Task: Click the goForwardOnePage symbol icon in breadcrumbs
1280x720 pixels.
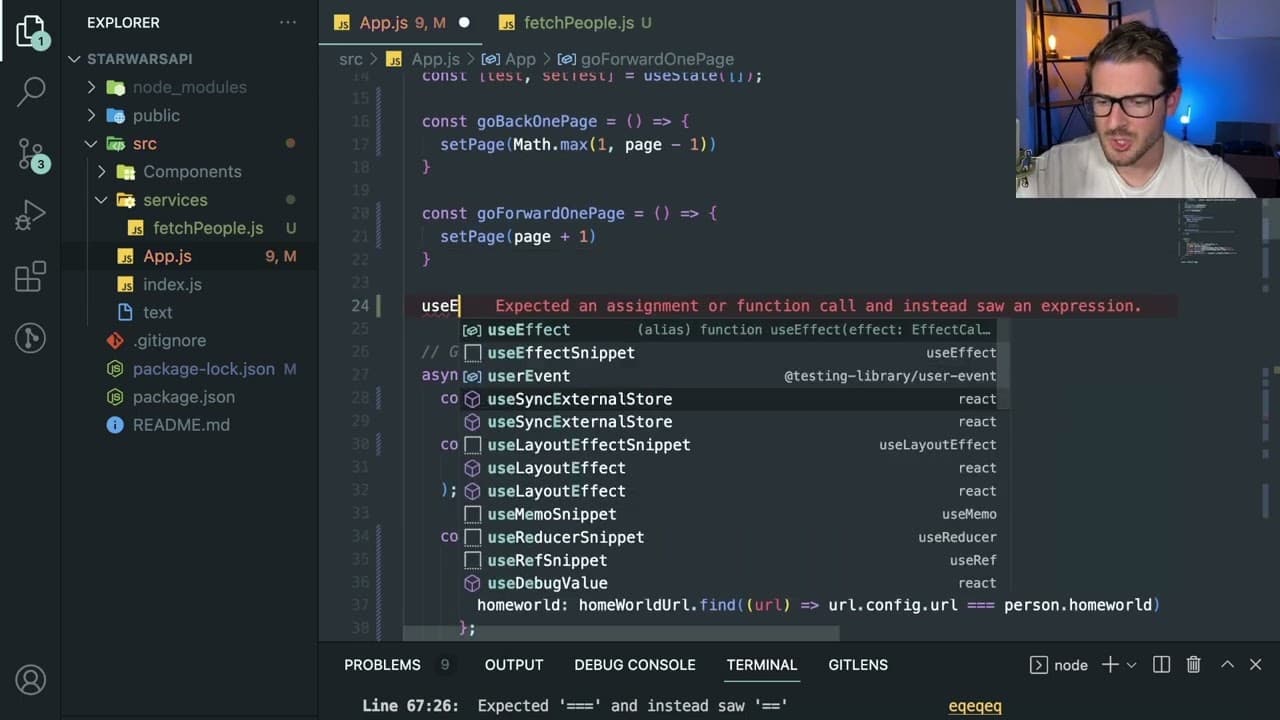Action: coord(566,59)
